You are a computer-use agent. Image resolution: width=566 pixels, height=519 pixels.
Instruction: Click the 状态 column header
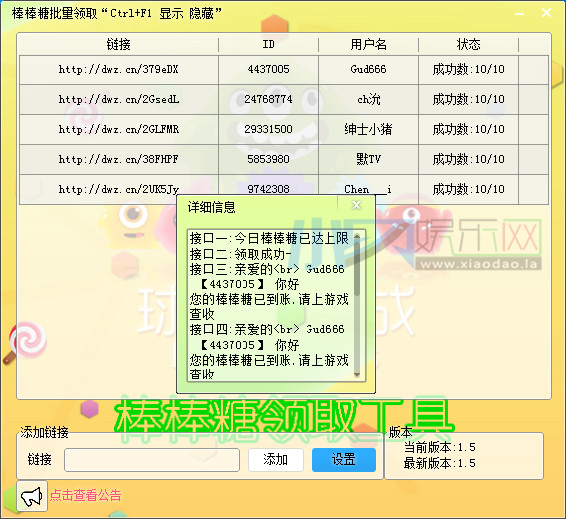point(468,44)
